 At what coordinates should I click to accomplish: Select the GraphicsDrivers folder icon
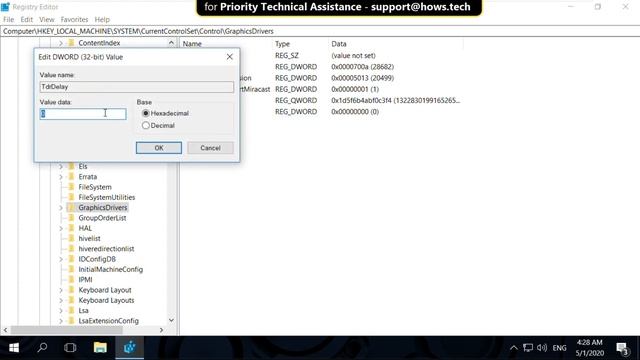(71, 207)
